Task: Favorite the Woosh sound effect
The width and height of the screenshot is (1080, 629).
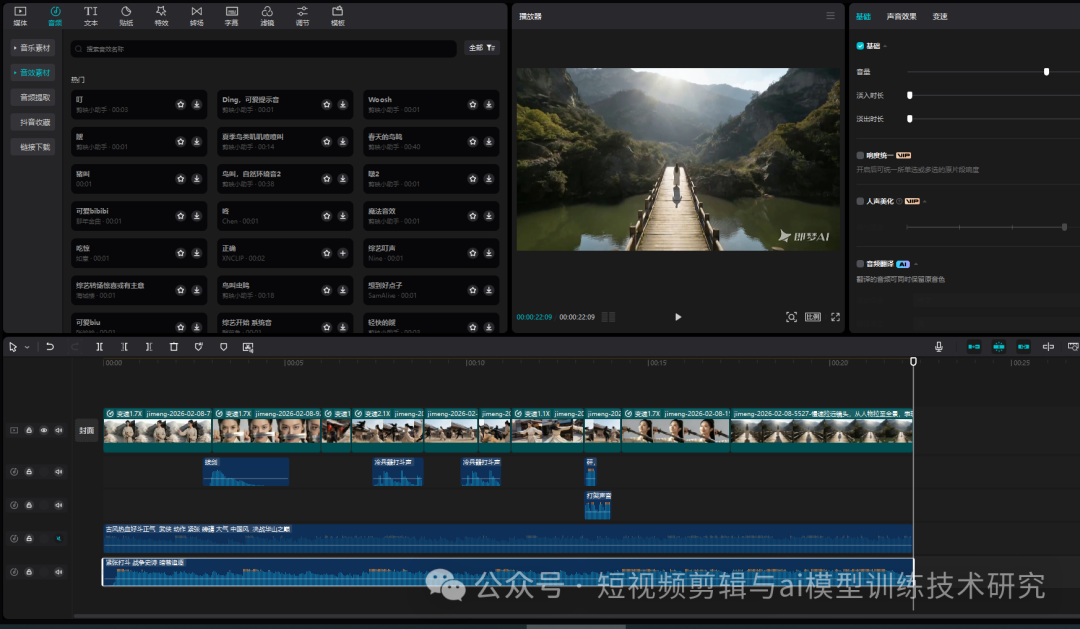Action: pyautogui.click(x=472, y=105)
